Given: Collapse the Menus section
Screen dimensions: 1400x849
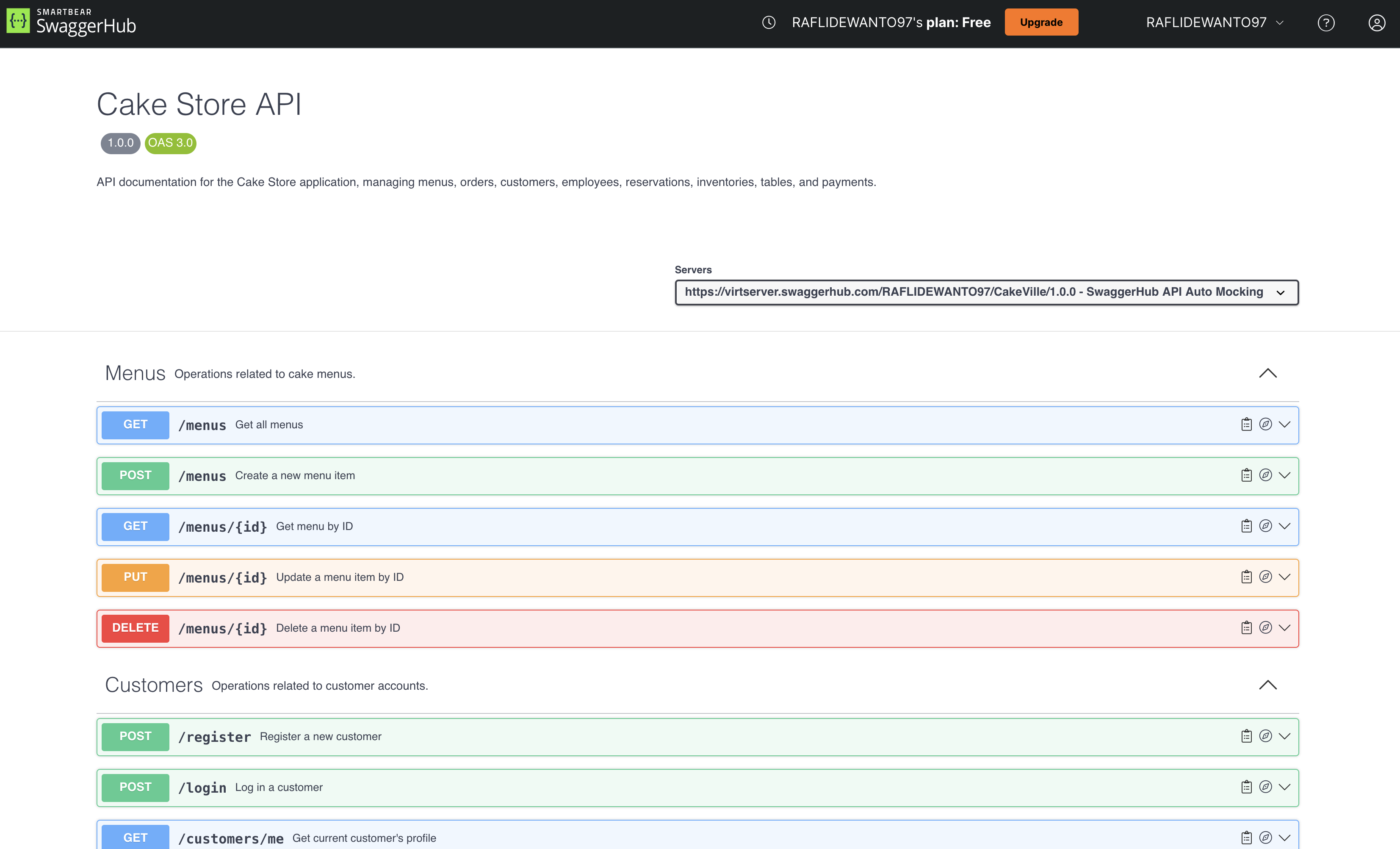Looking at the screenshot, I should [x=1267, y=373].
